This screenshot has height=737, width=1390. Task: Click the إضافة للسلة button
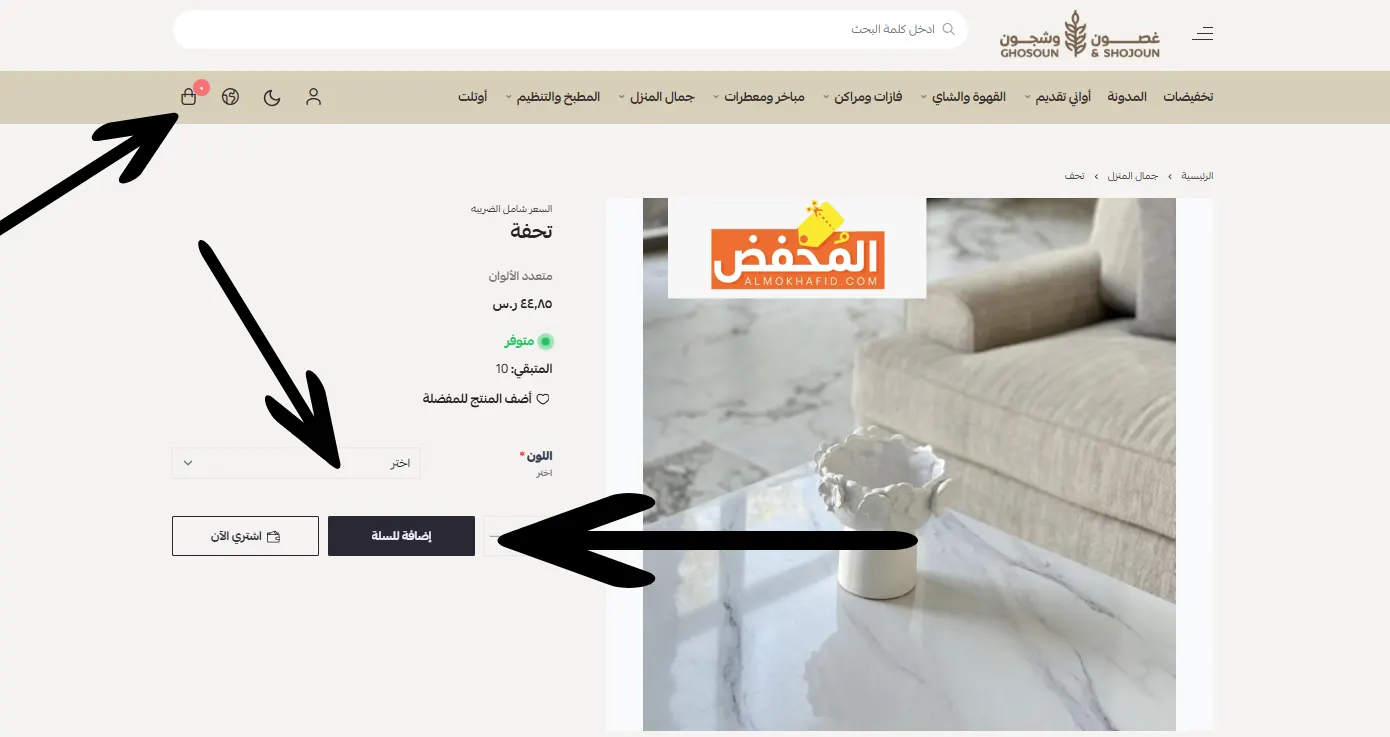coord(401,536)
